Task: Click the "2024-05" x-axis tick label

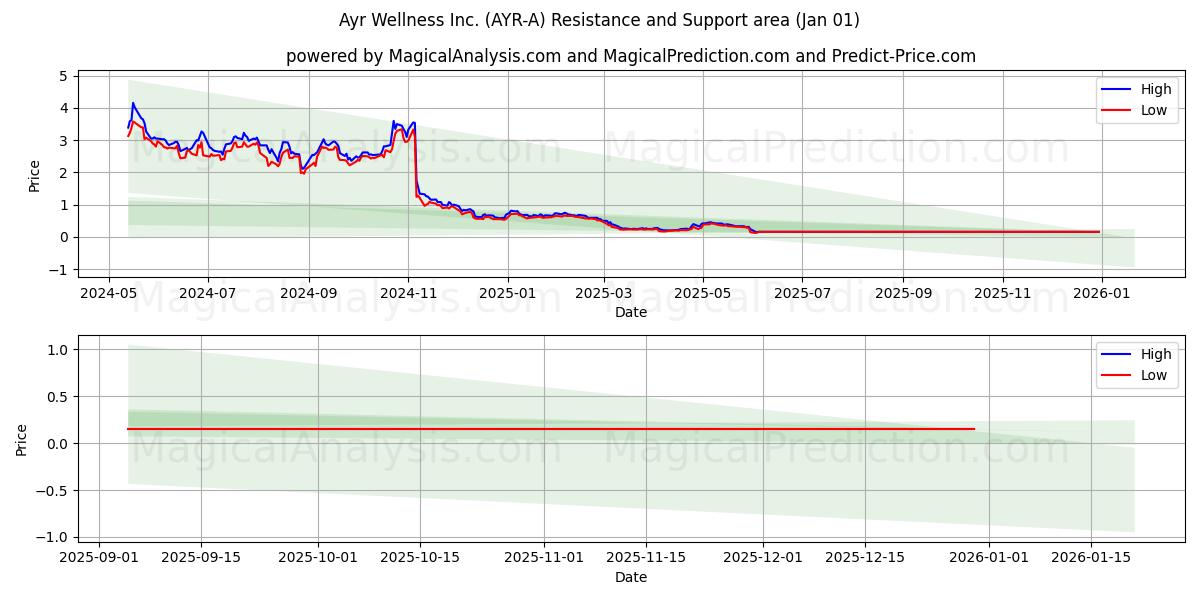Action: [x=109, y=293]
